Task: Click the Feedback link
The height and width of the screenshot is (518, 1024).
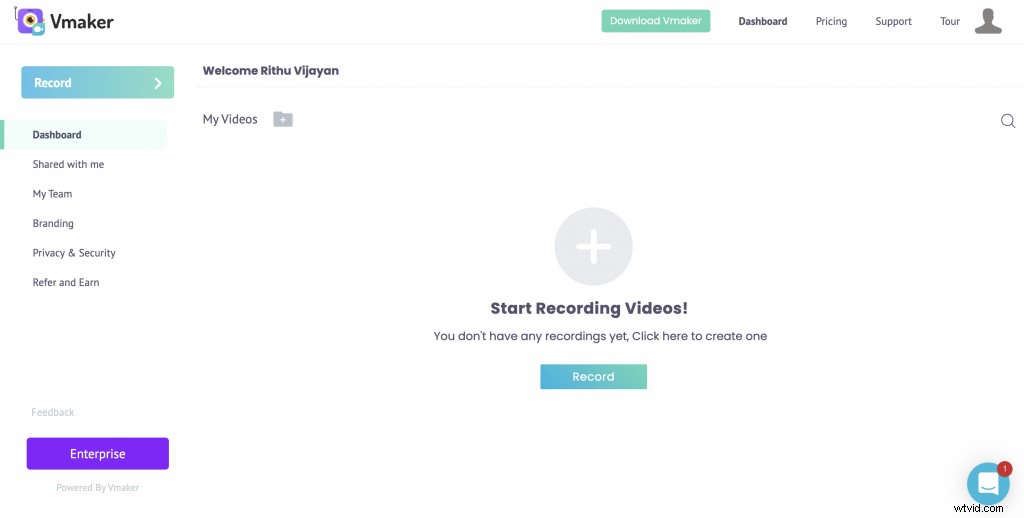Action: point(53,412)
